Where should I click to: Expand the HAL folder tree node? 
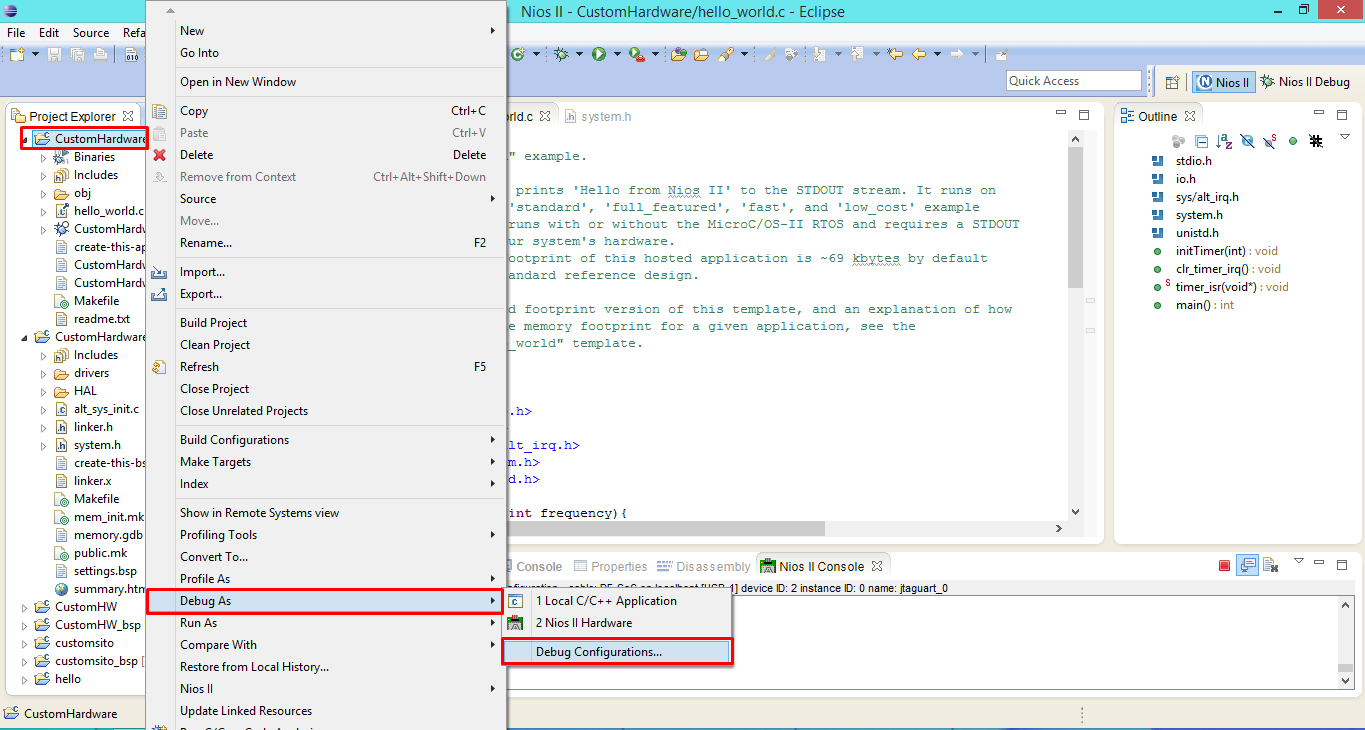pyautogui.click(x=43, y=391)
